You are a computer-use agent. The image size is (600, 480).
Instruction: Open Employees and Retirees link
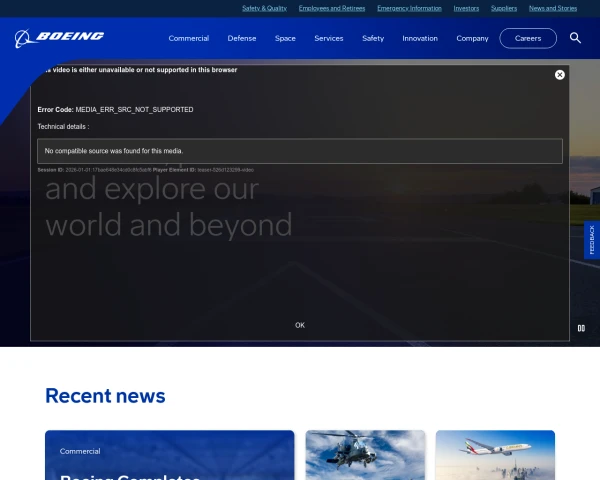point(332,8)
